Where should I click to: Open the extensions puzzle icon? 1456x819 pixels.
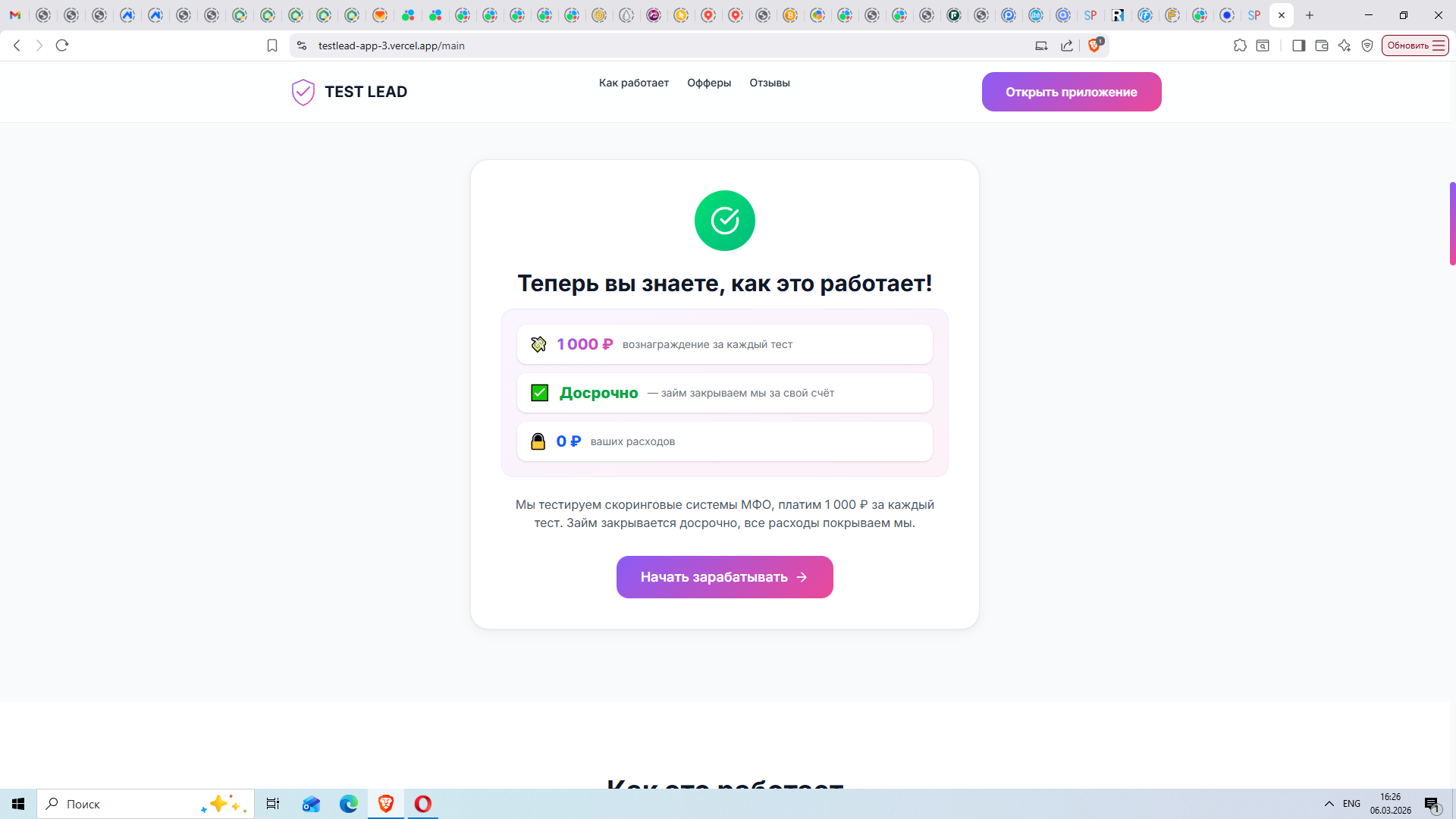pos(1240,45)
